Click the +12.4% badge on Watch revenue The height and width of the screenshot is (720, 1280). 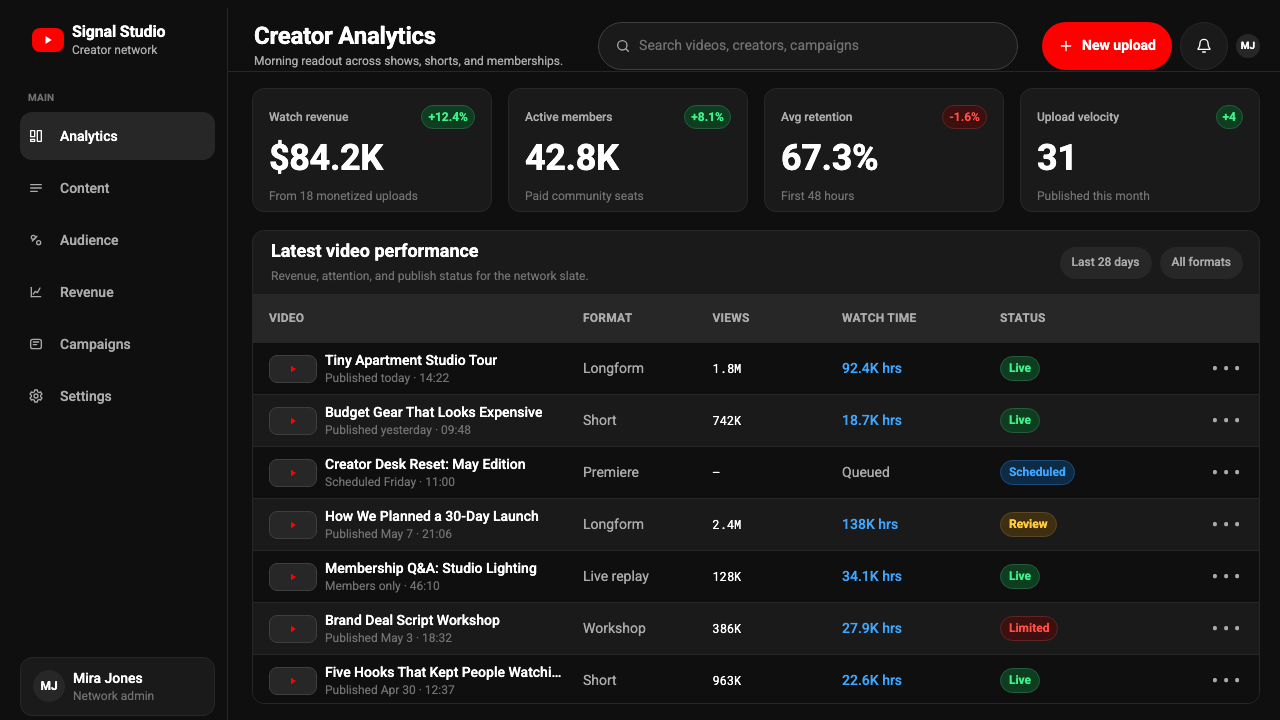[x=448, y=117]
